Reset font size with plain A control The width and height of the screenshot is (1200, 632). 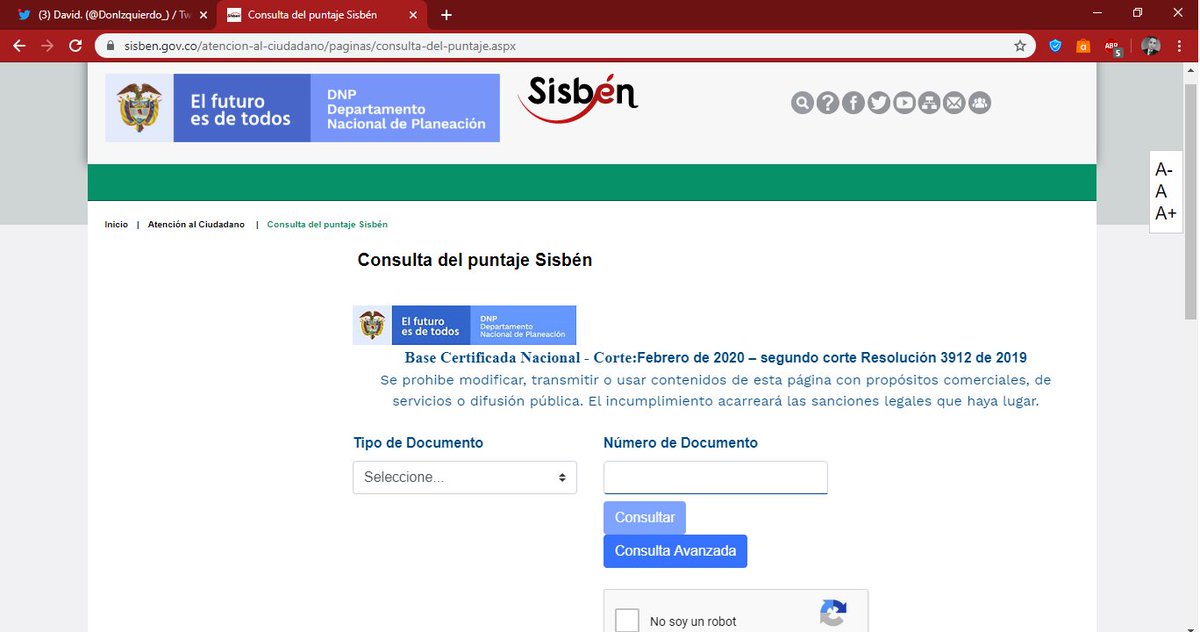click(x=1160, y=192)
